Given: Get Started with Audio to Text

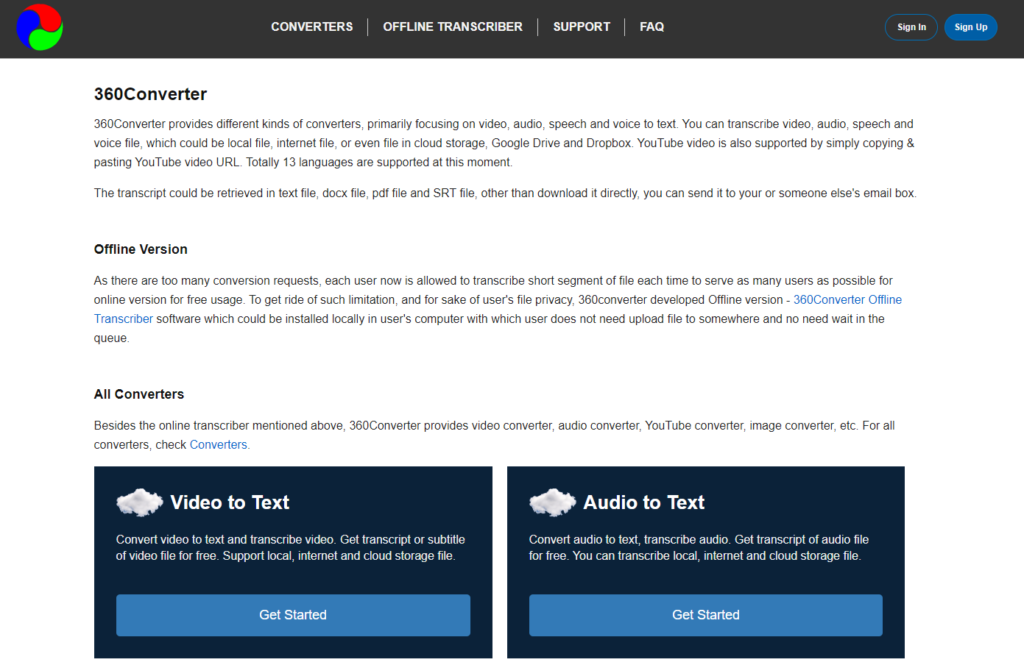Looking at the screenshot, I should [705, 615].
